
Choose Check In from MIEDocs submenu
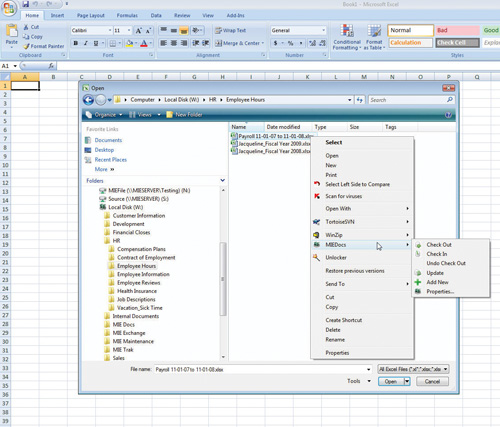click(x=437, y=254)
